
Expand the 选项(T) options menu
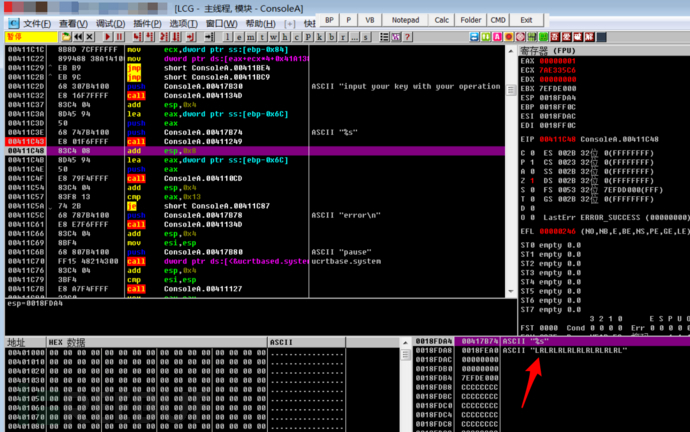click(x=183, y=22)
